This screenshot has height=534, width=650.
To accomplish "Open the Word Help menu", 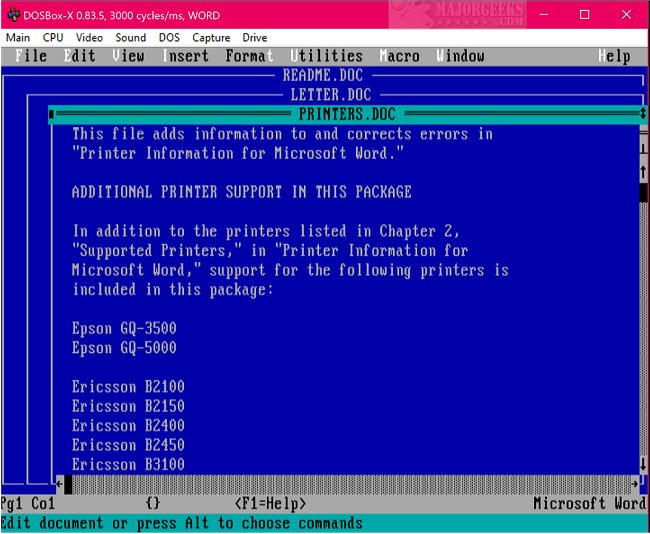I will coord(615,56).
